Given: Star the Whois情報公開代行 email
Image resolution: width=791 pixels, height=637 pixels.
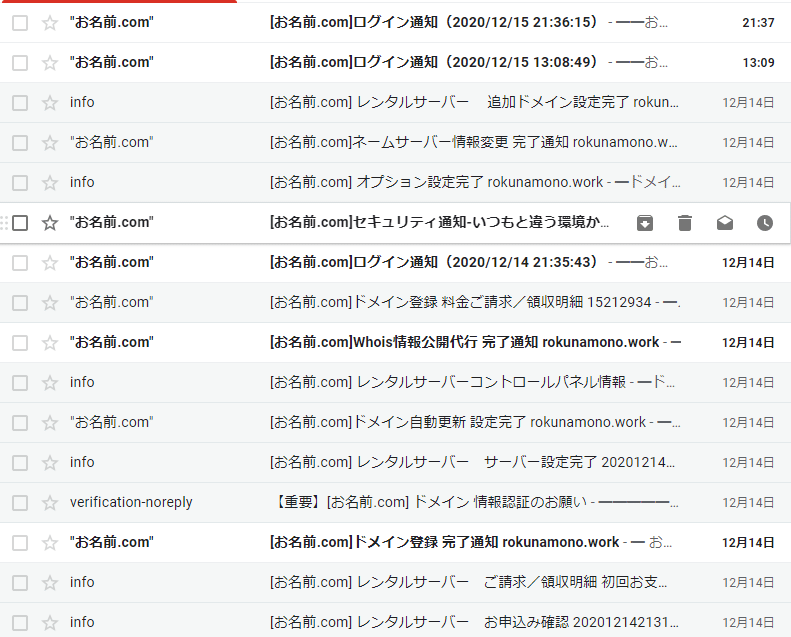Looking at the screenshot, I should click(x=49, y=343).
